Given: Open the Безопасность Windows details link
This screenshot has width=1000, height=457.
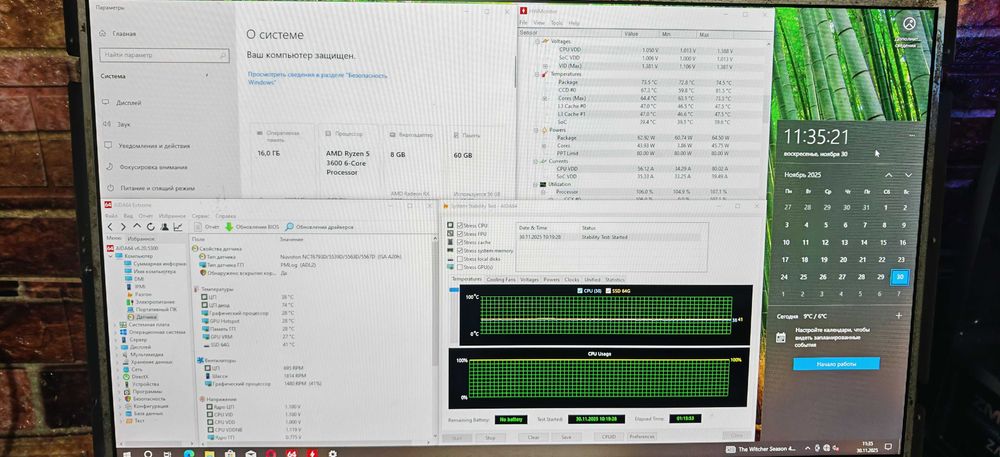Looking at the screenshot, I should pyautogui.click(x=318, y=78).
